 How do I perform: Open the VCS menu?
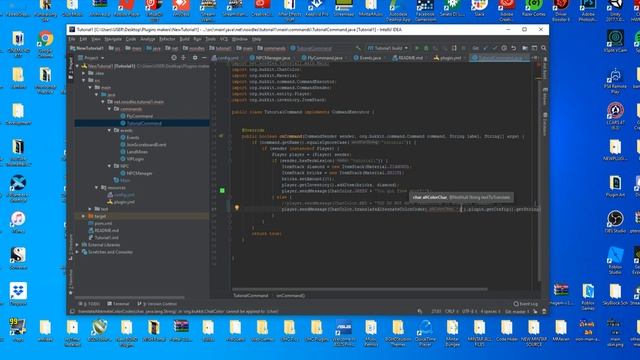[x=224, y=39]
